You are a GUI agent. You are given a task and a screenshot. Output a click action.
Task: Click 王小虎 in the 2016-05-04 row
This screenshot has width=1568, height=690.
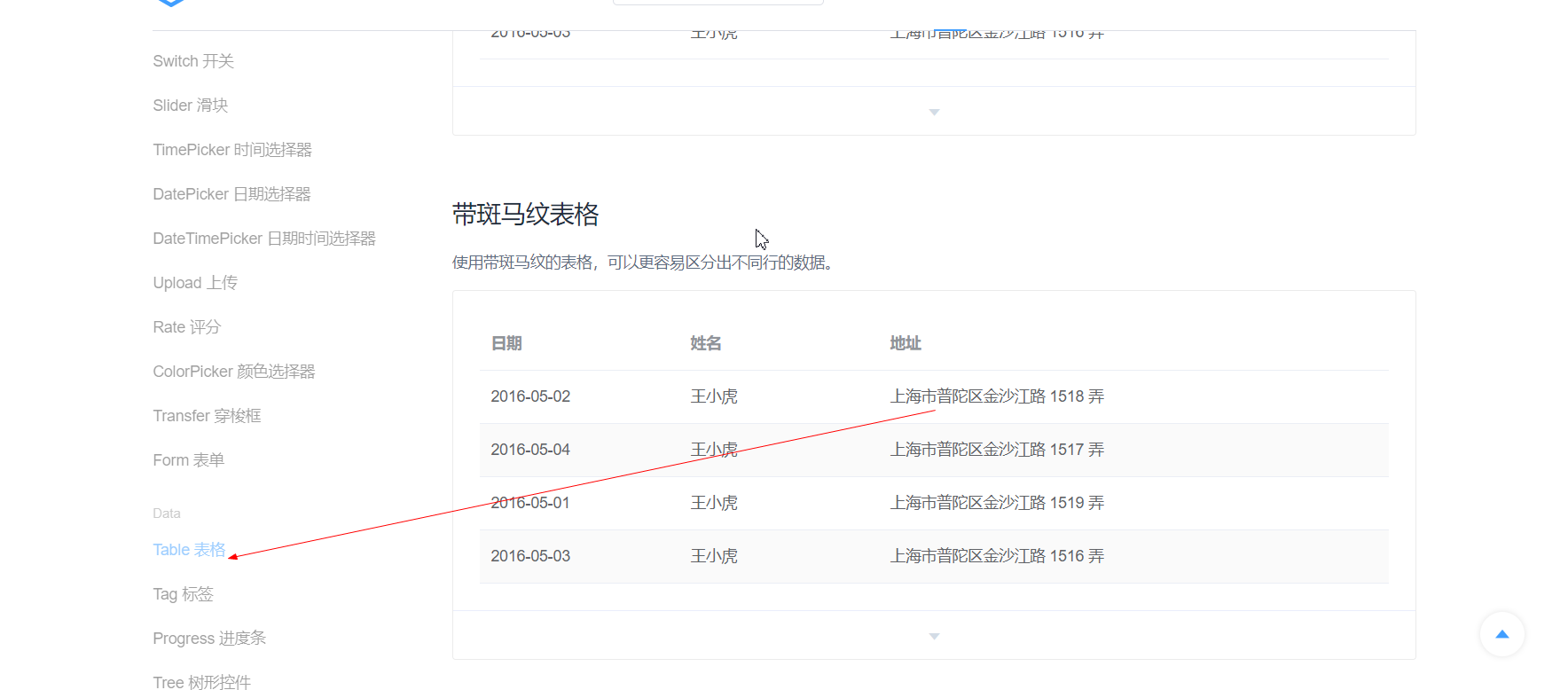[714, 450]
